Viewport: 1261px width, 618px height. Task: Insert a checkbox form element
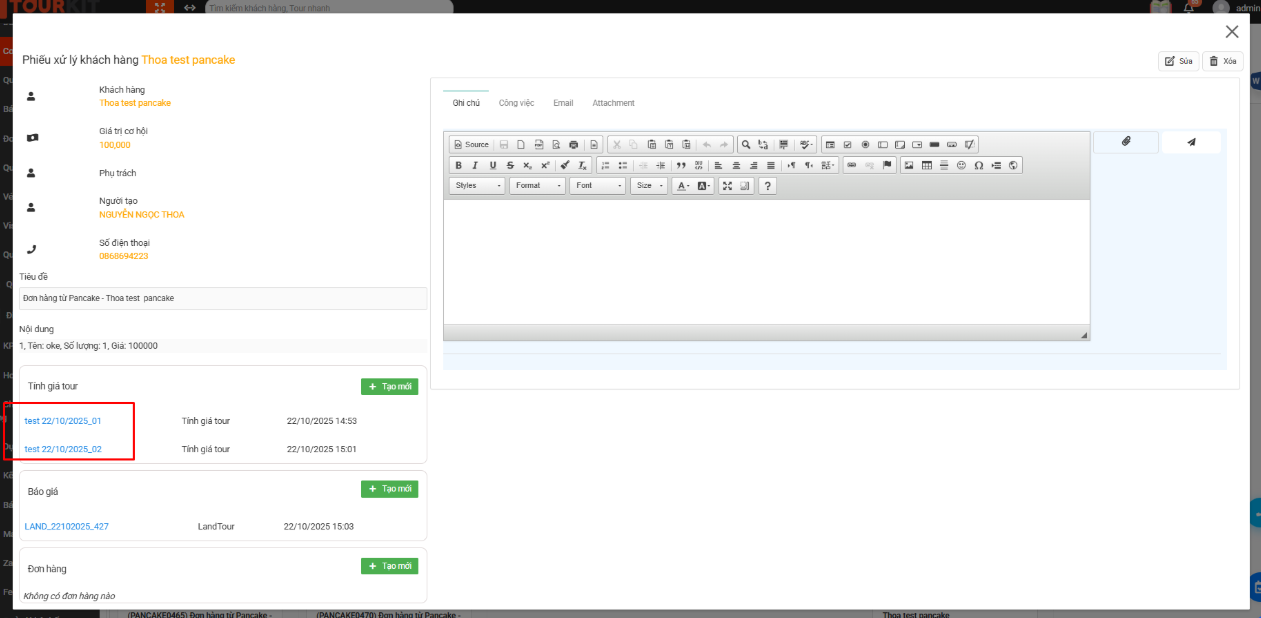click(847, 144)
